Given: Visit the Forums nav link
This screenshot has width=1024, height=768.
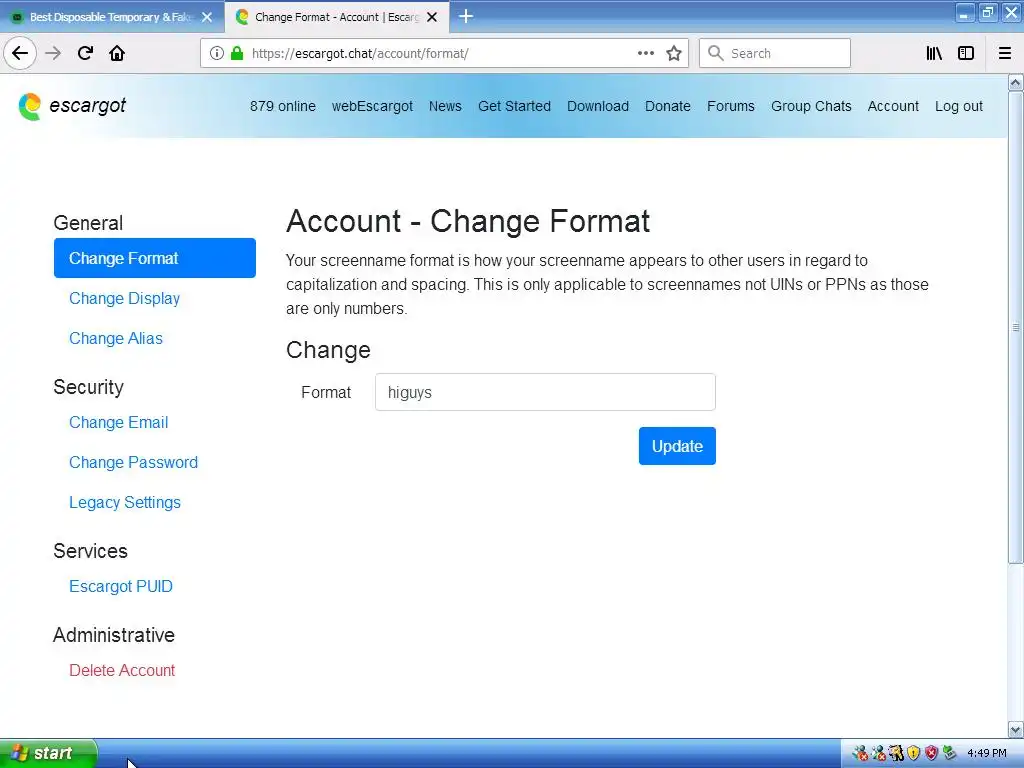Looking at the screenshot, I should 731,106.
